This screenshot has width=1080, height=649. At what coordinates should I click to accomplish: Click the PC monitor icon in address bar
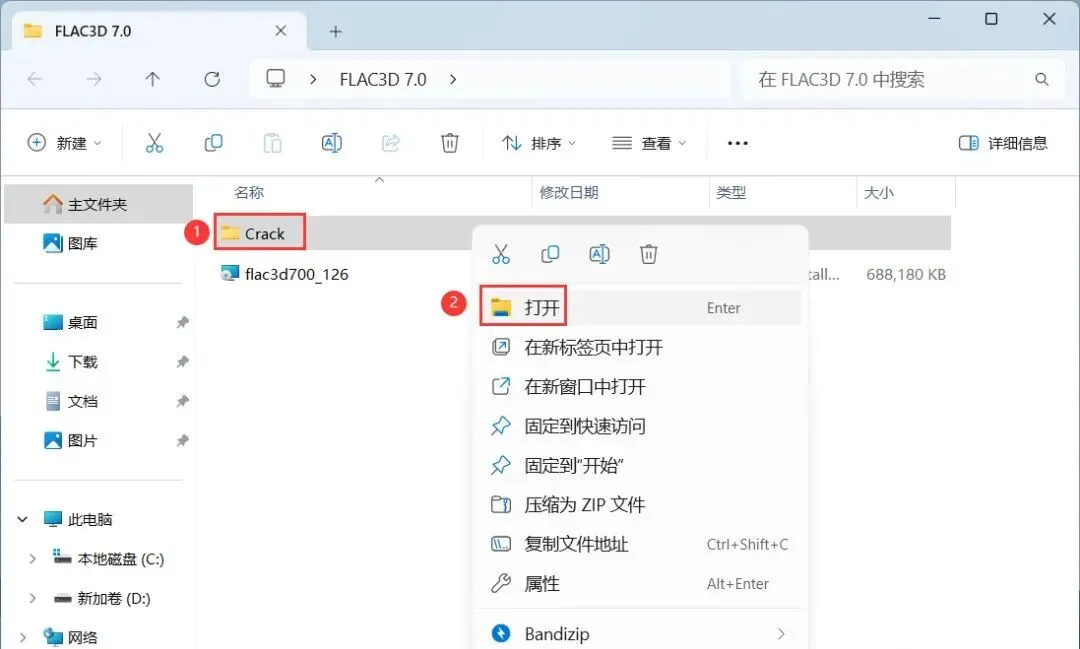pyautogui.click(x=276, y=79)
